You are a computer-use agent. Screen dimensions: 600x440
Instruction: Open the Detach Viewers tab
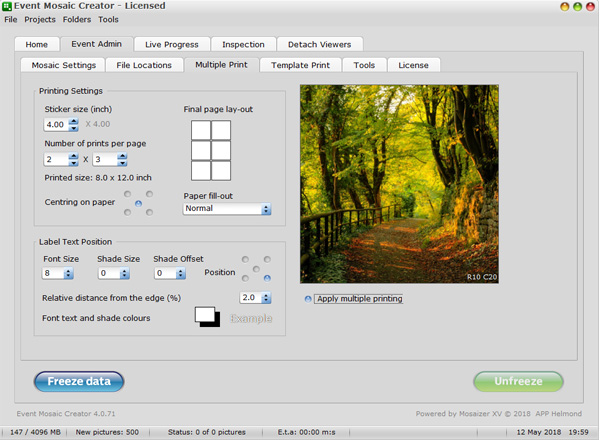point(320,44)
